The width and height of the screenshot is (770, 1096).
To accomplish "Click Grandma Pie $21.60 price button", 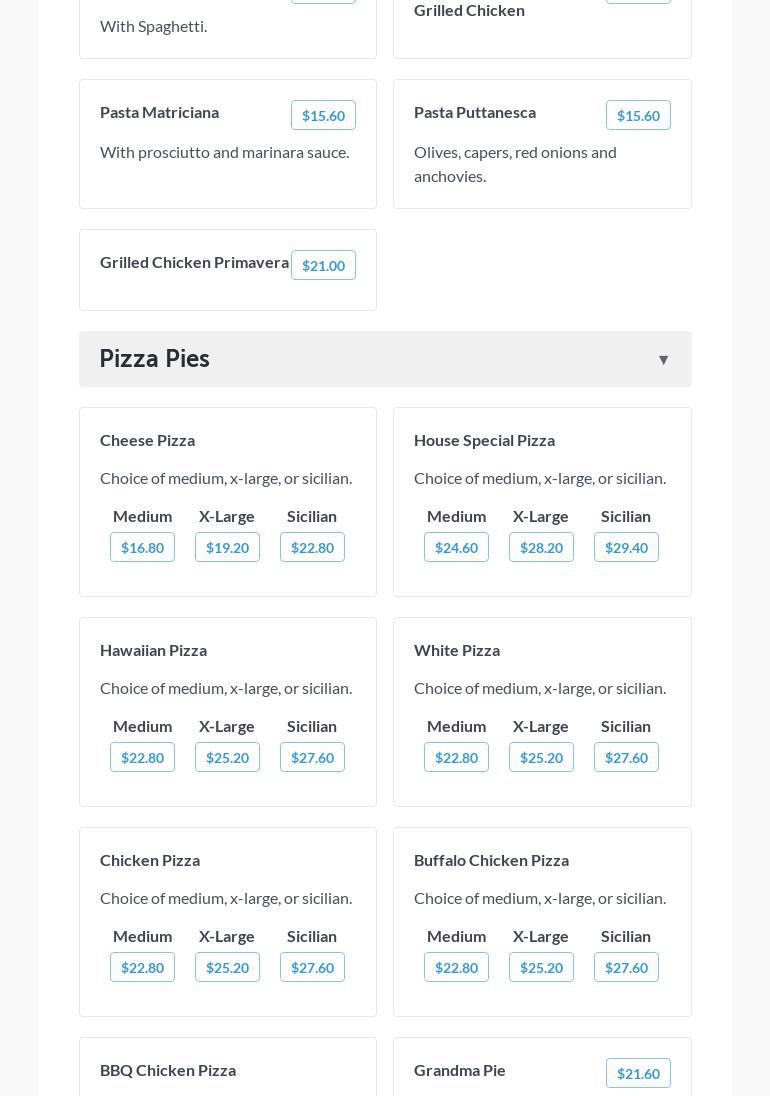I will click(638, 1073).
